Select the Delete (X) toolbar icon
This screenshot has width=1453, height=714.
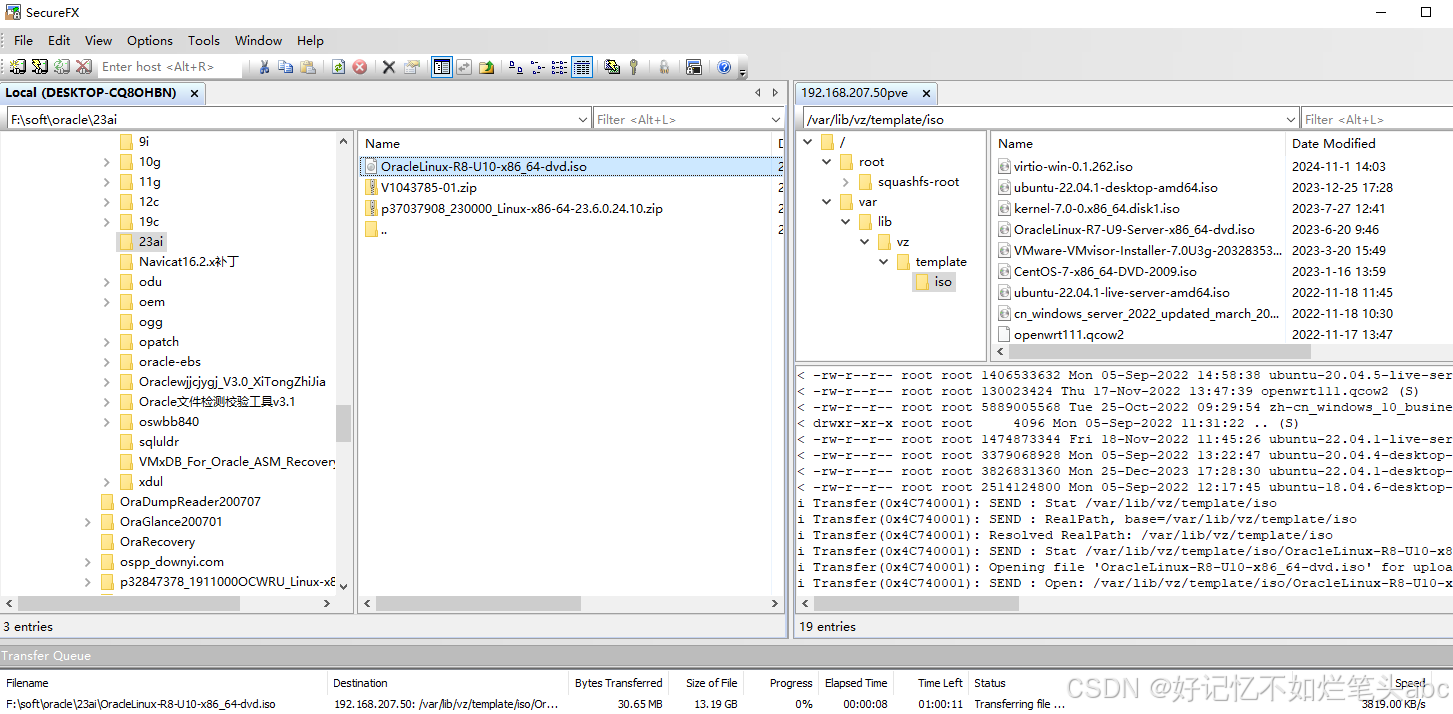(x=388, y=67)
